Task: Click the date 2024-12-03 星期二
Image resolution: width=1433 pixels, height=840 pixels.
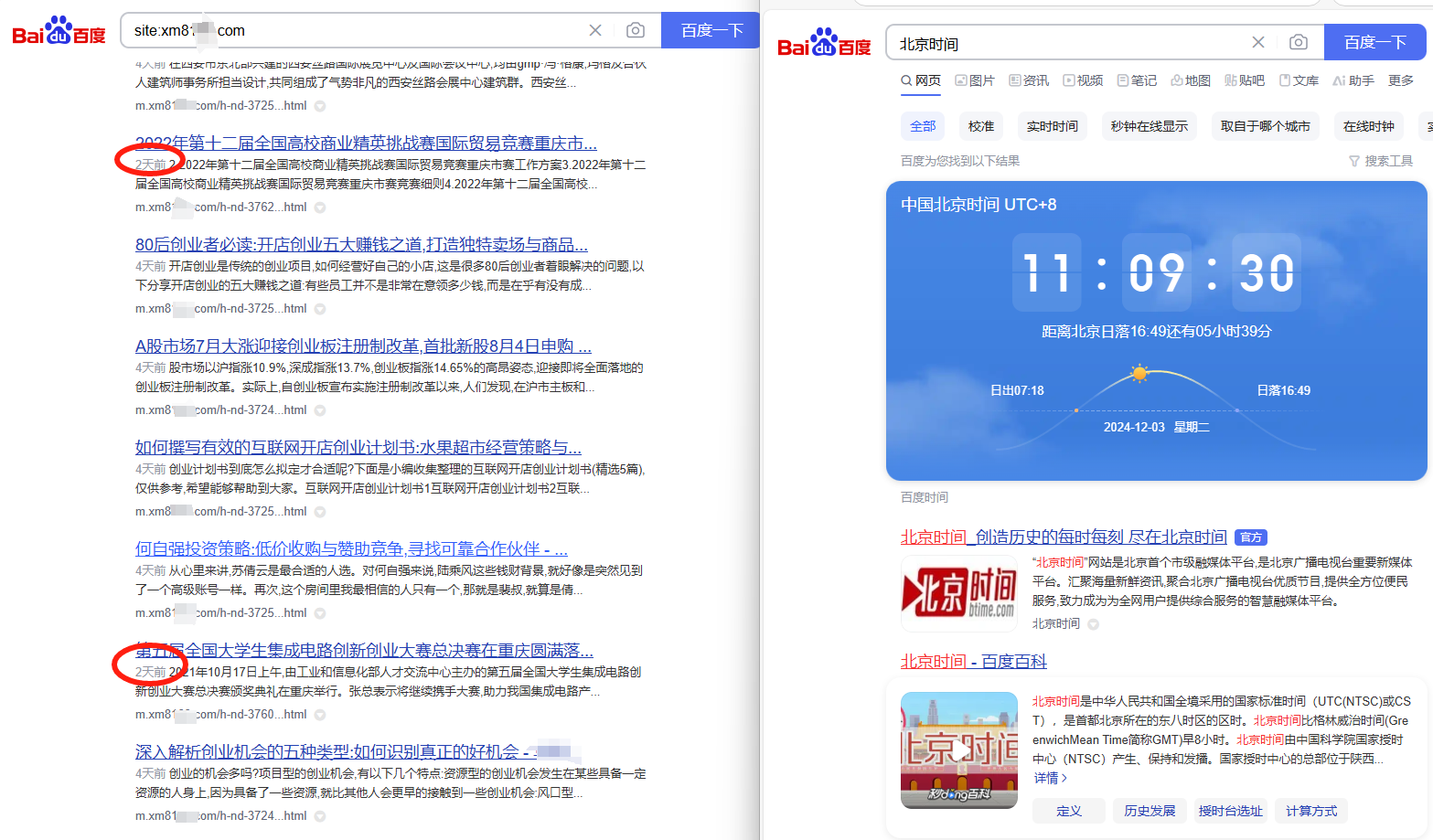Action: tap(1157, 427)
